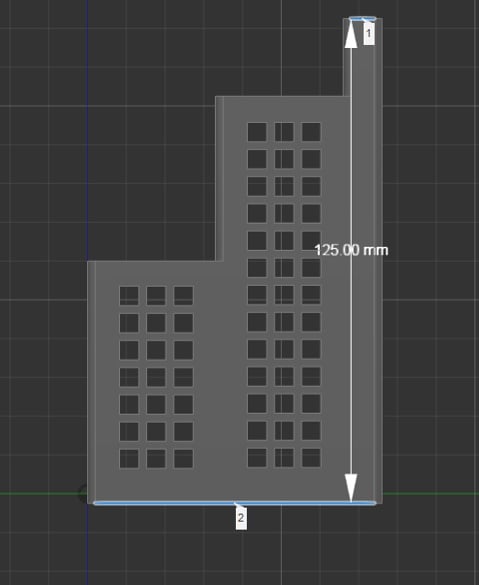
Task: Click the measurement label marked 1
Action: pyautogui.click(x=369, y=34)
